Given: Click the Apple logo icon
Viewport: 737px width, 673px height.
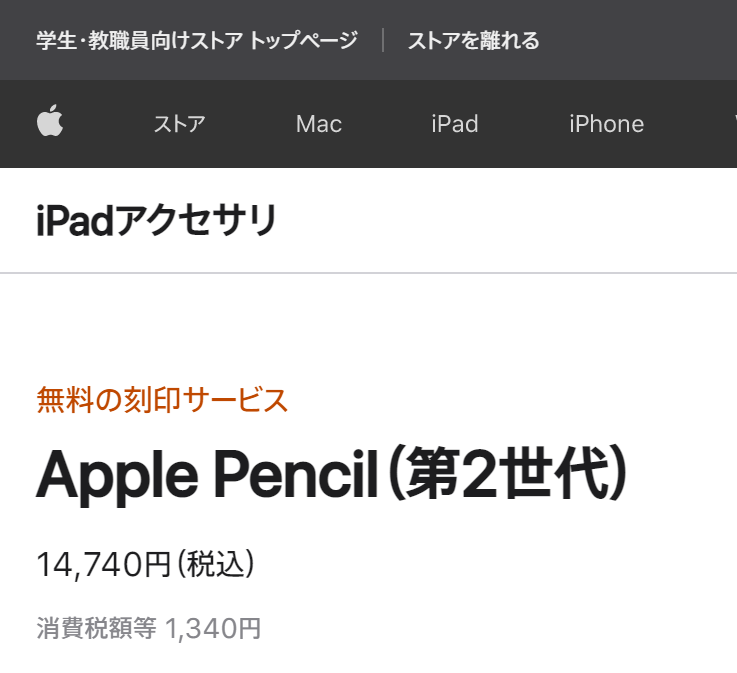Looking at the screenshot, I should pyautogui.click(x=50, y=123).
